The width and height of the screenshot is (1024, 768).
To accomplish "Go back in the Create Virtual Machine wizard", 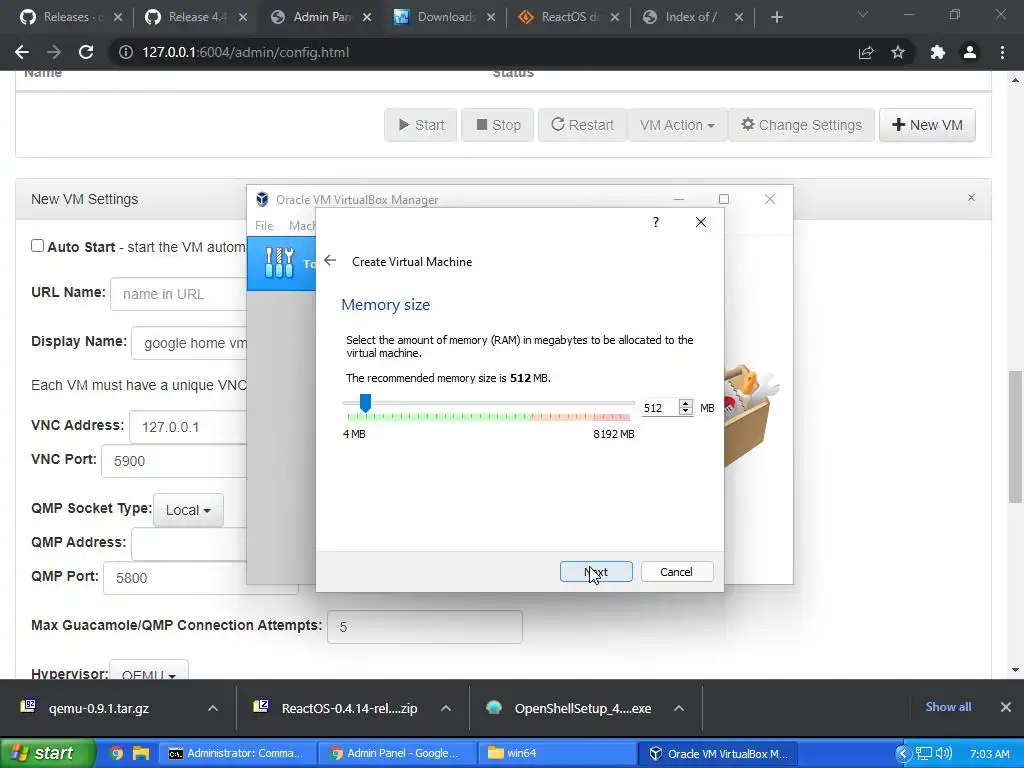I will pyautogui.click(x=330, y=261).
